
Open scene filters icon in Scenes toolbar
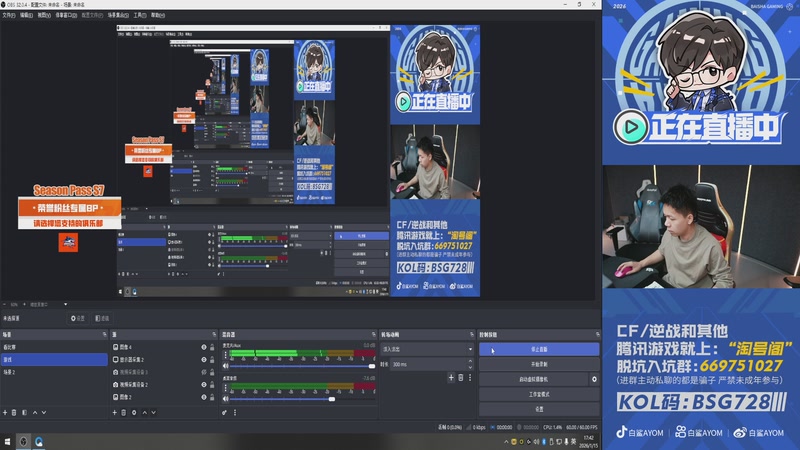[x=24, y=412]
